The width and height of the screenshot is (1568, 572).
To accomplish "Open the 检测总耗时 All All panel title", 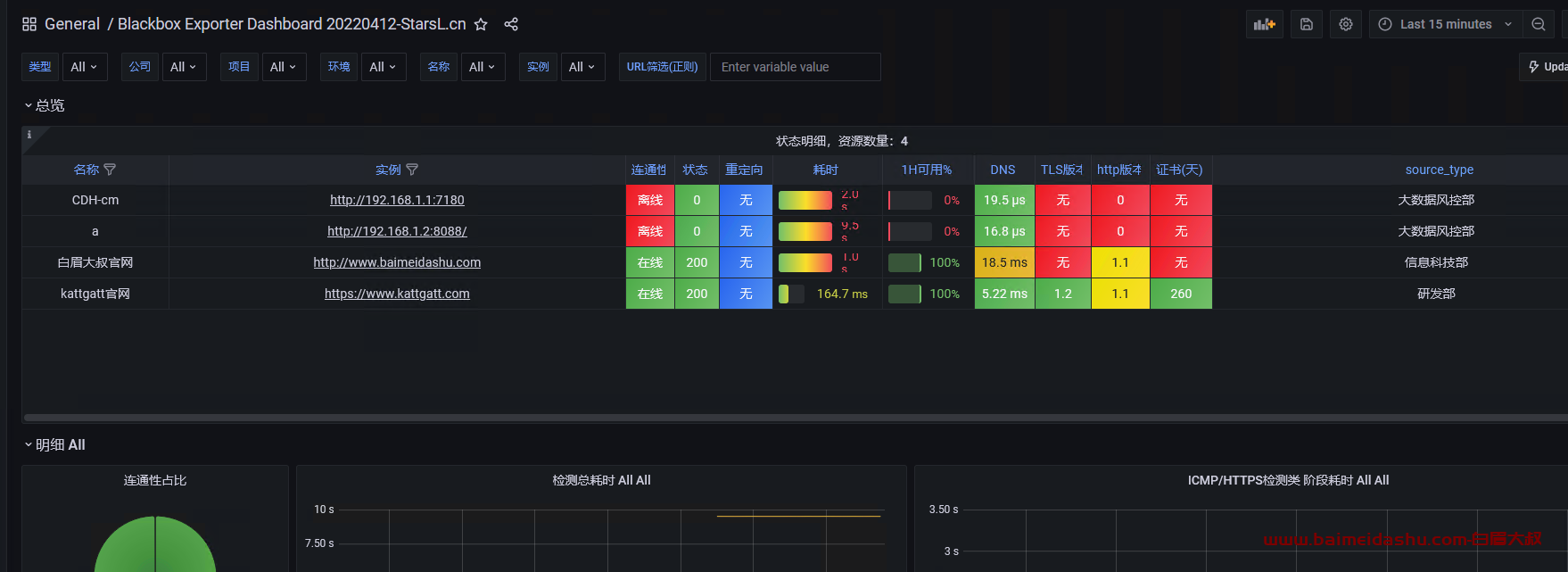I will [x=601, y=480].
